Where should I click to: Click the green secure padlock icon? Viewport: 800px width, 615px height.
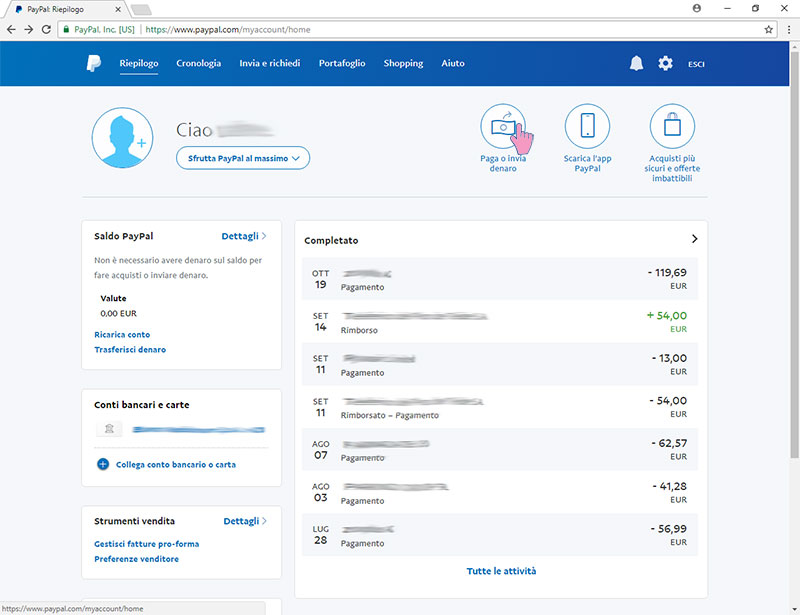66,30
